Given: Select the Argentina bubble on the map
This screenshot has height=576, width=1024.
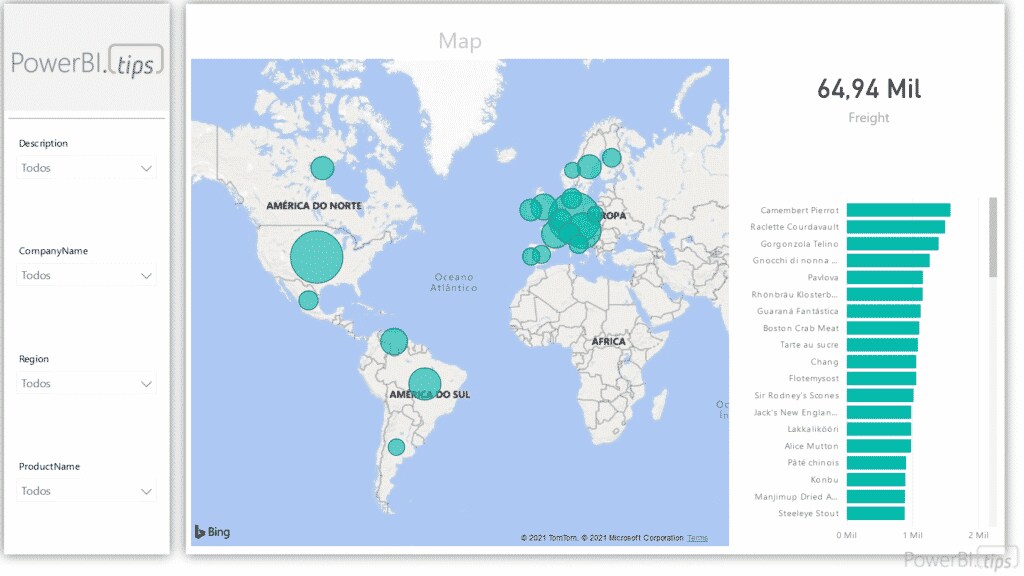Looking at the screenshot, I should click(x=396, y=447).
